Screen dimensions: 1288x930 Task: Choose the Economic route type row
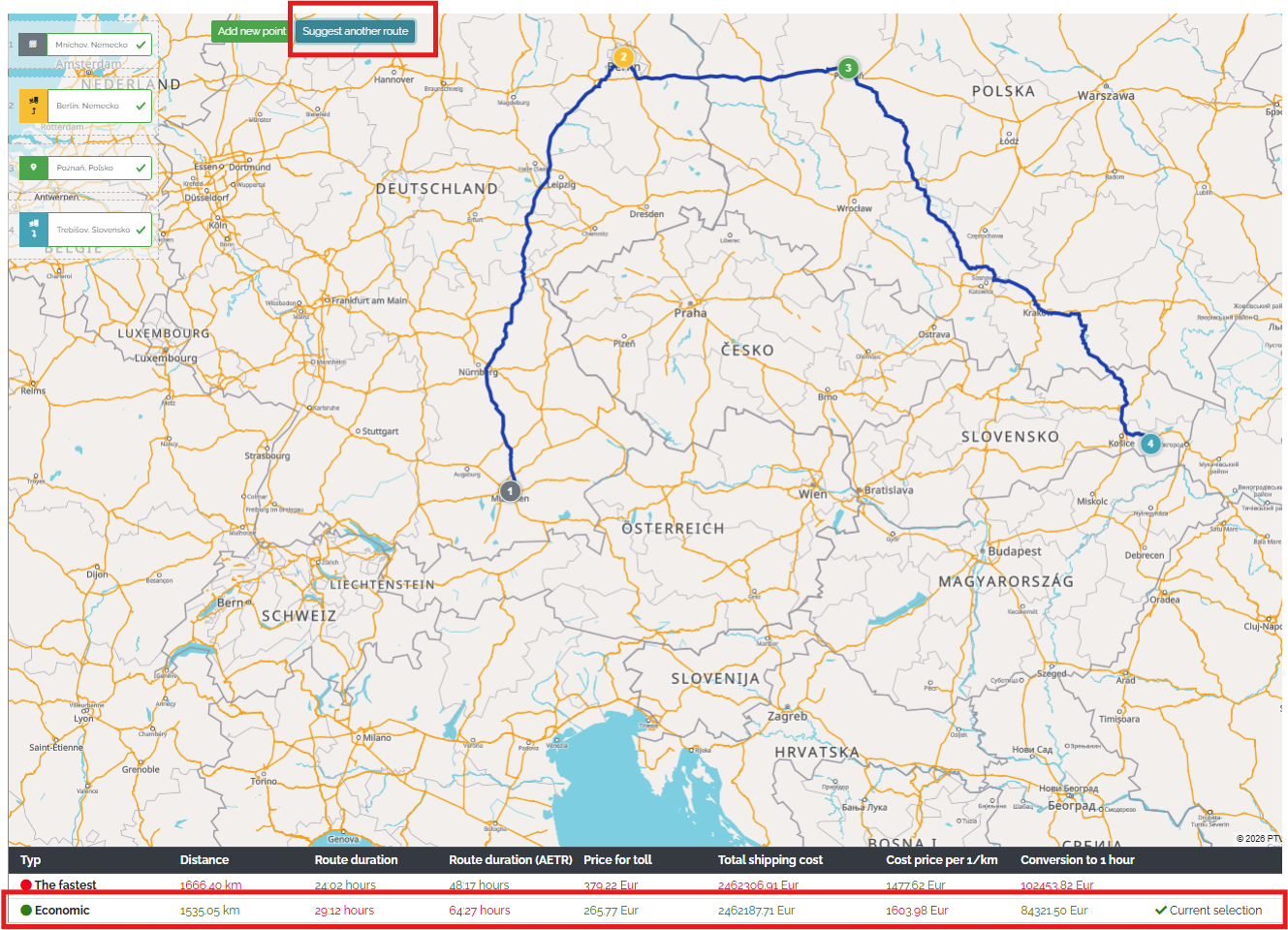pyautogui.click(x=62, y=910)
